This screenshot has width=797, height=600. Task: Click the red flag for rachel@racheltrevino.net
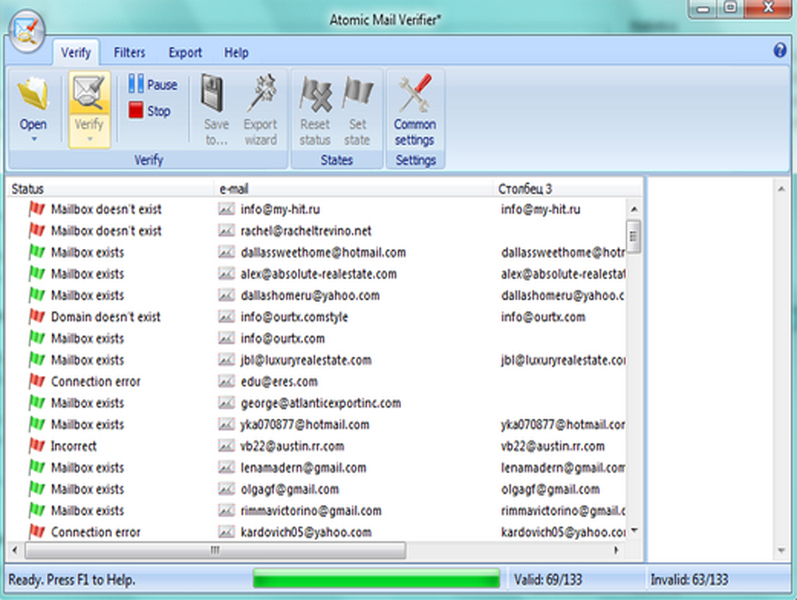pyautogui.click(x=37, y=230)
